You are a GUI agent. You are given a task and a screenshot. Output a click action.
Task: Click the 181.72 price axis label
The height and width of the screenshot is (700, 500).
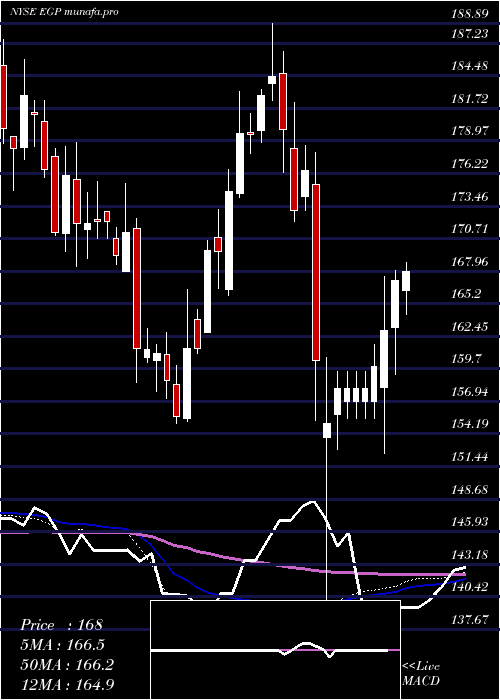(x=469, y=99)
